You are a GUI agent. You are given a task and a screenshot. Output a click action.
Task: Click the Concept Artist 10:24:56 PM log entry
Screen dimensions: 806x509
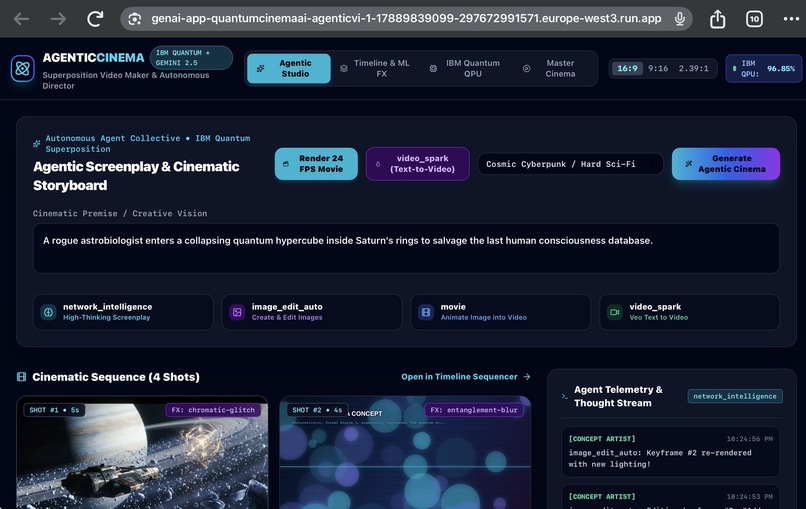[670, 451]
